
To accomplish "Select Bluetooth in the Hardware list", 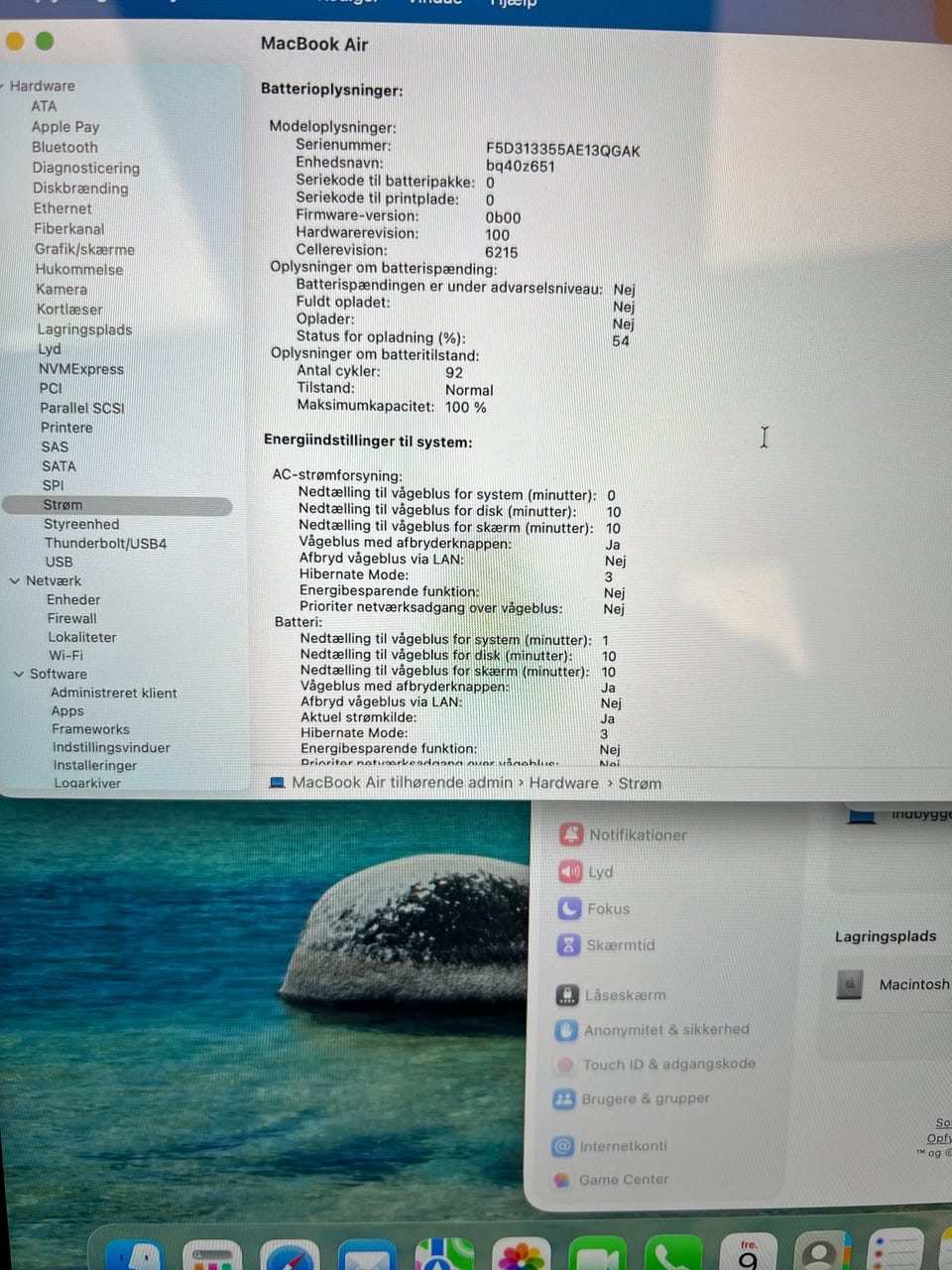I will [x=64, y=147].
